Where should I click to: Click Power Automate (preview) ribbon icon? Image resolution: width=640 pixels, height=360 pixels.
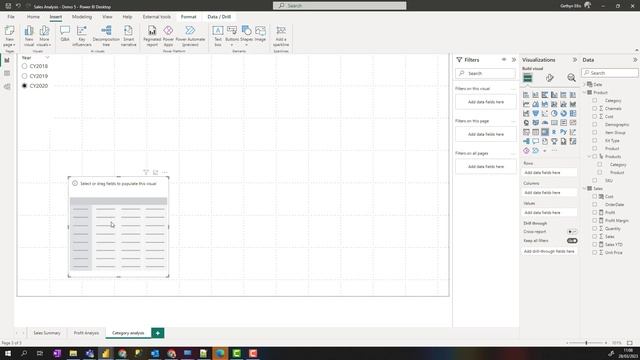[190, 36]
